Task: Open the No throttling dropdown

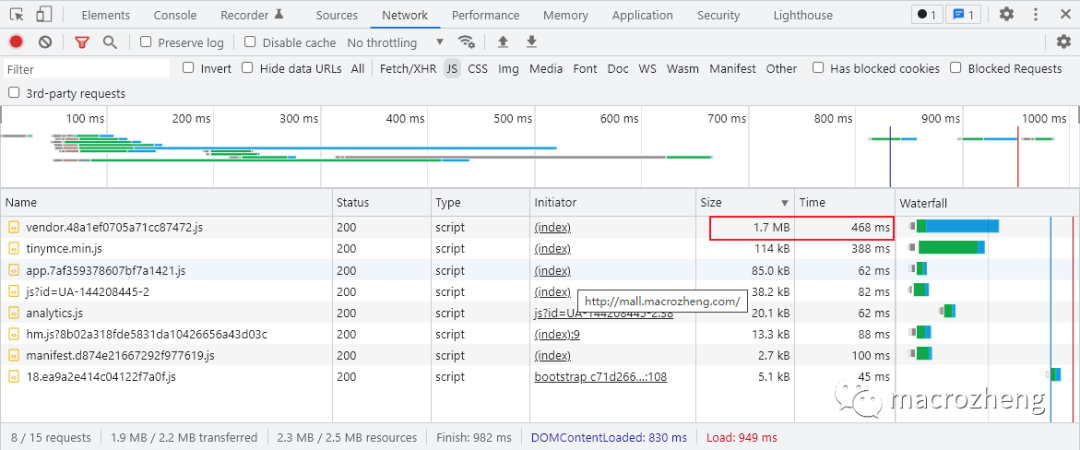Action: pyautogui.click(x=395, y=43)
